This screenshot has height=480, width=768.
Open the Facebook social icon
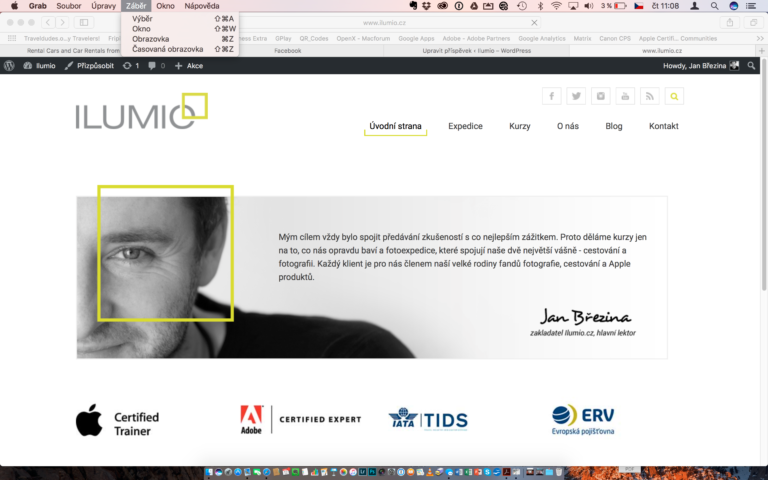[552, 96]
